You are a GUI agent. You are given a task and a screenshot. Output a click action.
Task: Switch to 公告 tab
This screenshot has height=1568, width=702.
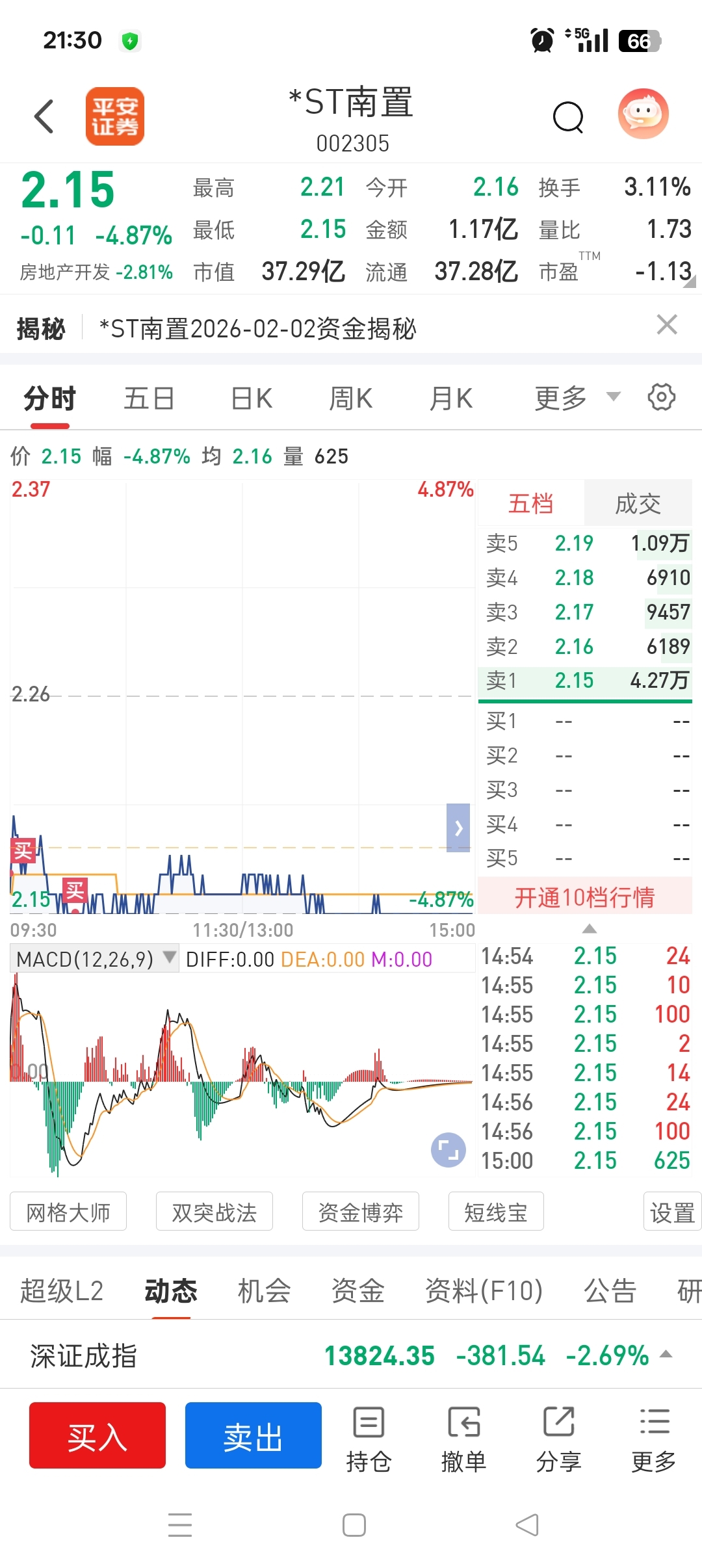(x=610, y=1290)
